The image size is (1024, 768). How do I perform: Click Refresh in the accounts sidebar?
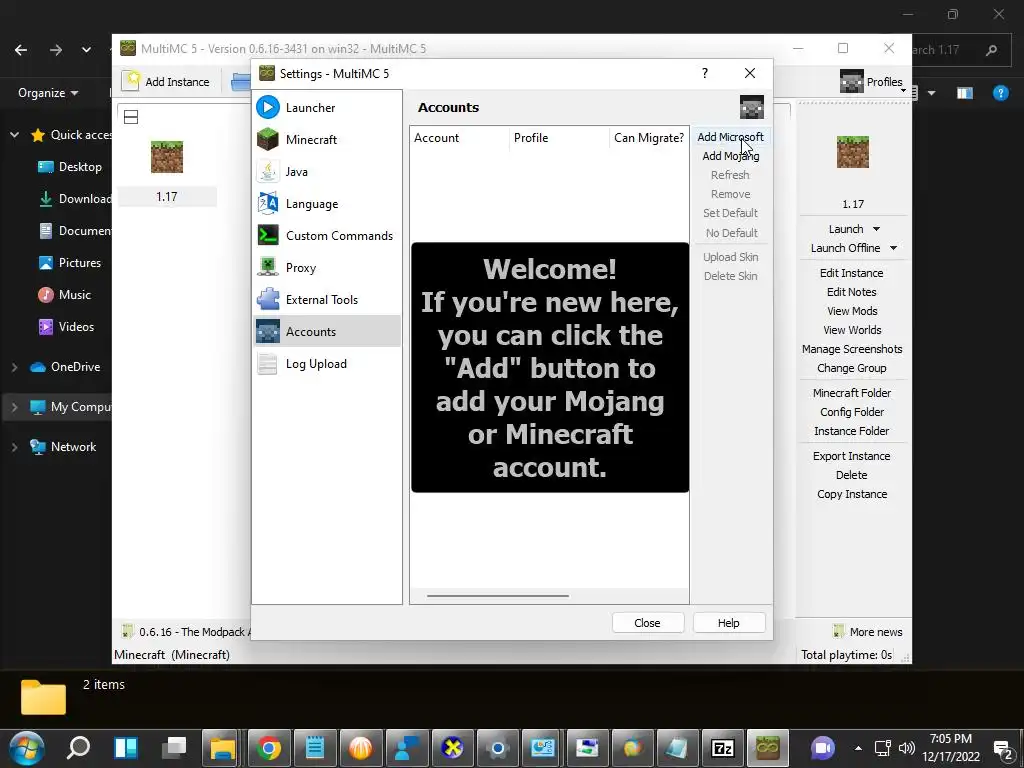pos(730,175)
